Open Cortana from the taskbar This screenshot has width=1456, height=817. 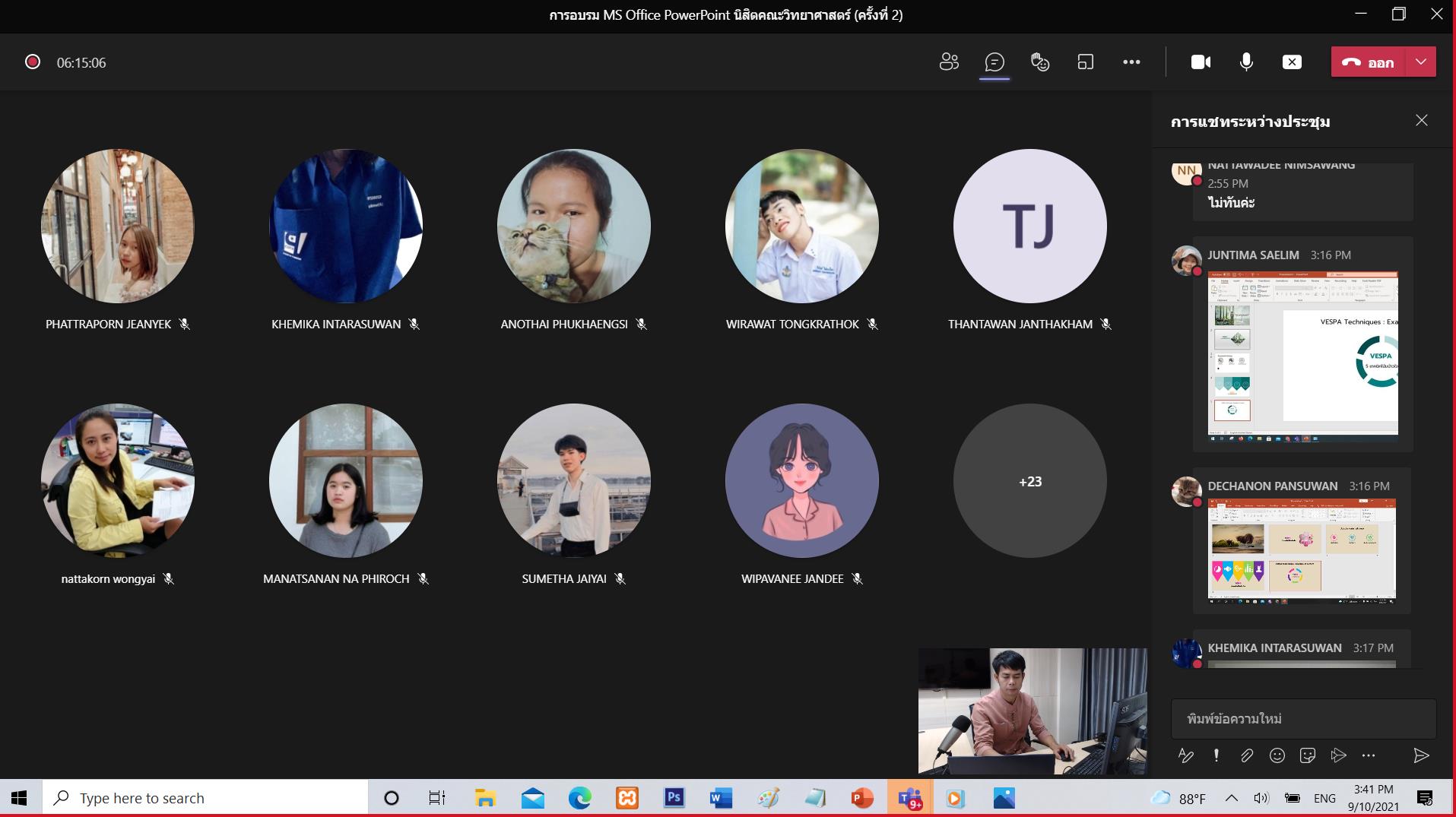coord(392,798)
